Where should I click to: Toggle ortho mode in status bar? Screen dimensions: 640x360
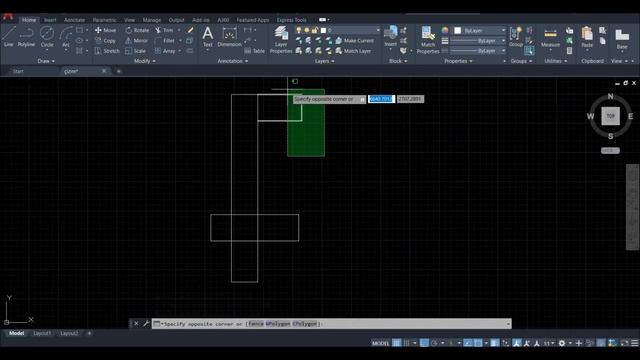pos(424,343)
